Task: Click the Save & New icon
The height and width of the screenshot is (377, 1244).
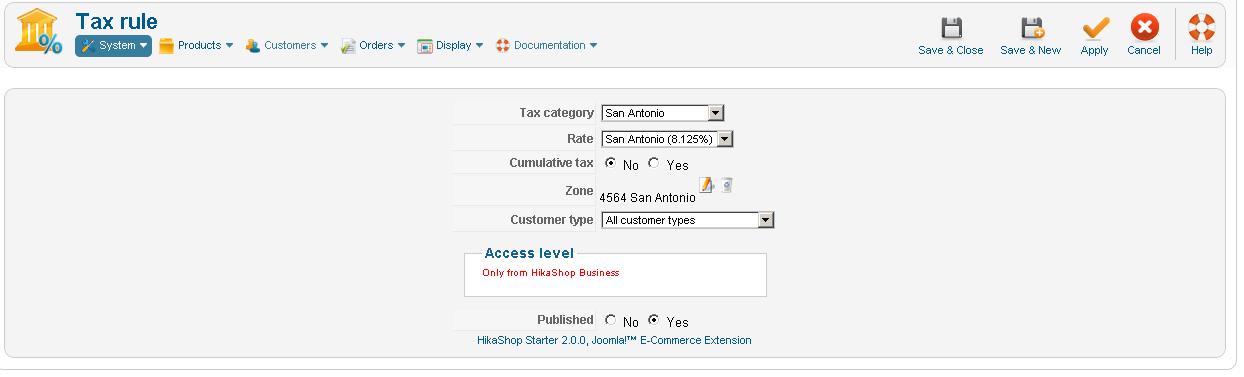Action: (x=1031, y=28)
